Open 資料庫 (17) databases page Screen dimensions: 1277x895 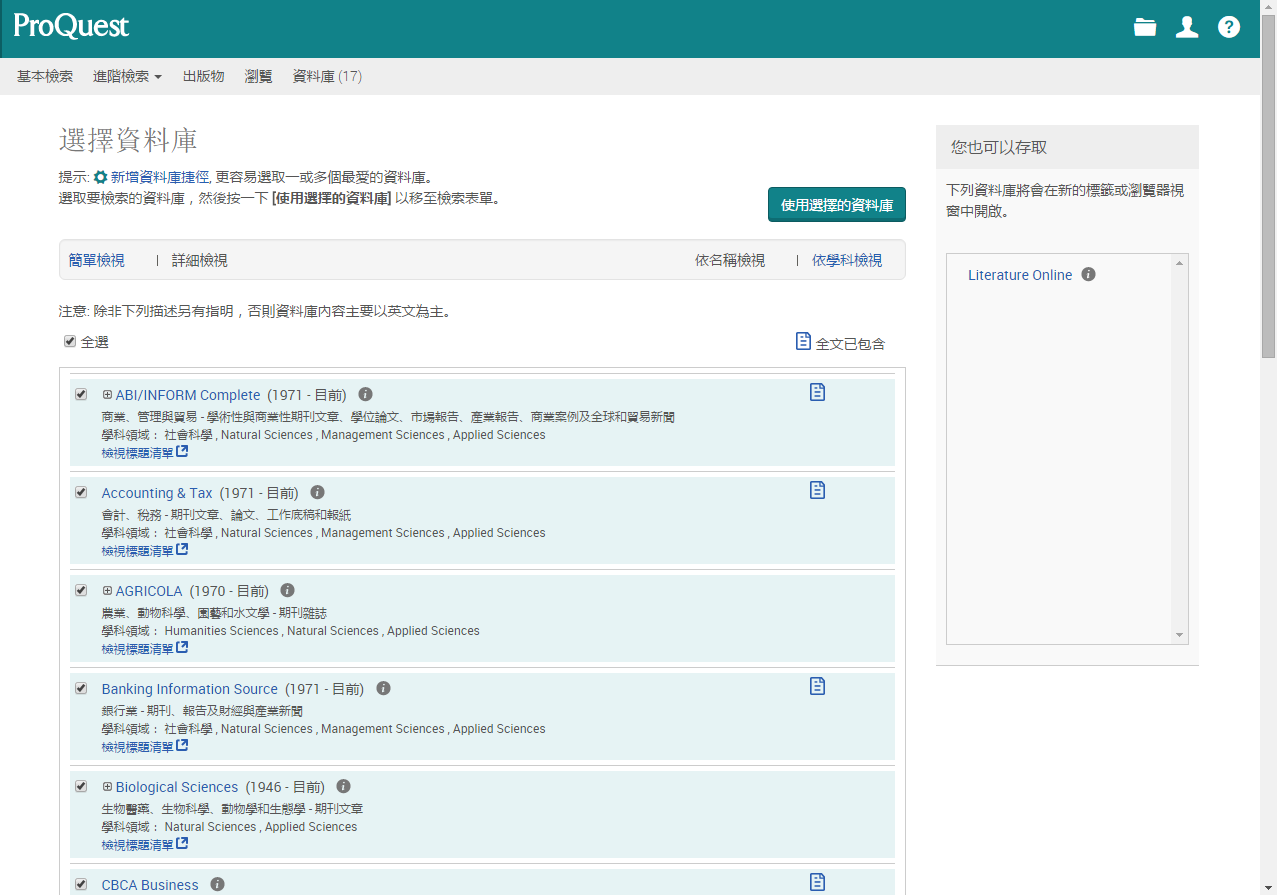[327, 76]
